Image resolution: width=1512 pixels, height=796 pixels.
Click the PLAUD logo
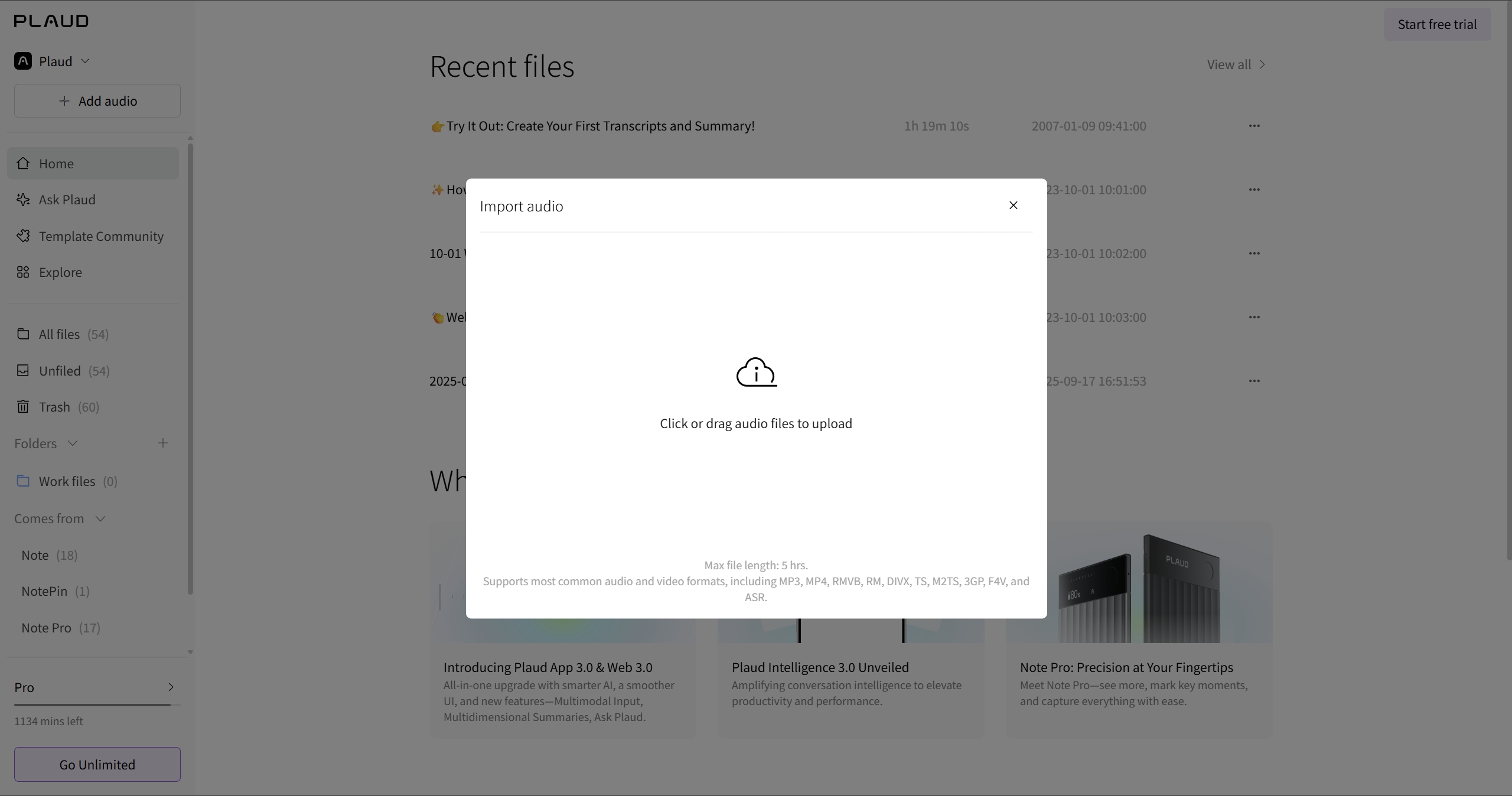coord(51,21)
